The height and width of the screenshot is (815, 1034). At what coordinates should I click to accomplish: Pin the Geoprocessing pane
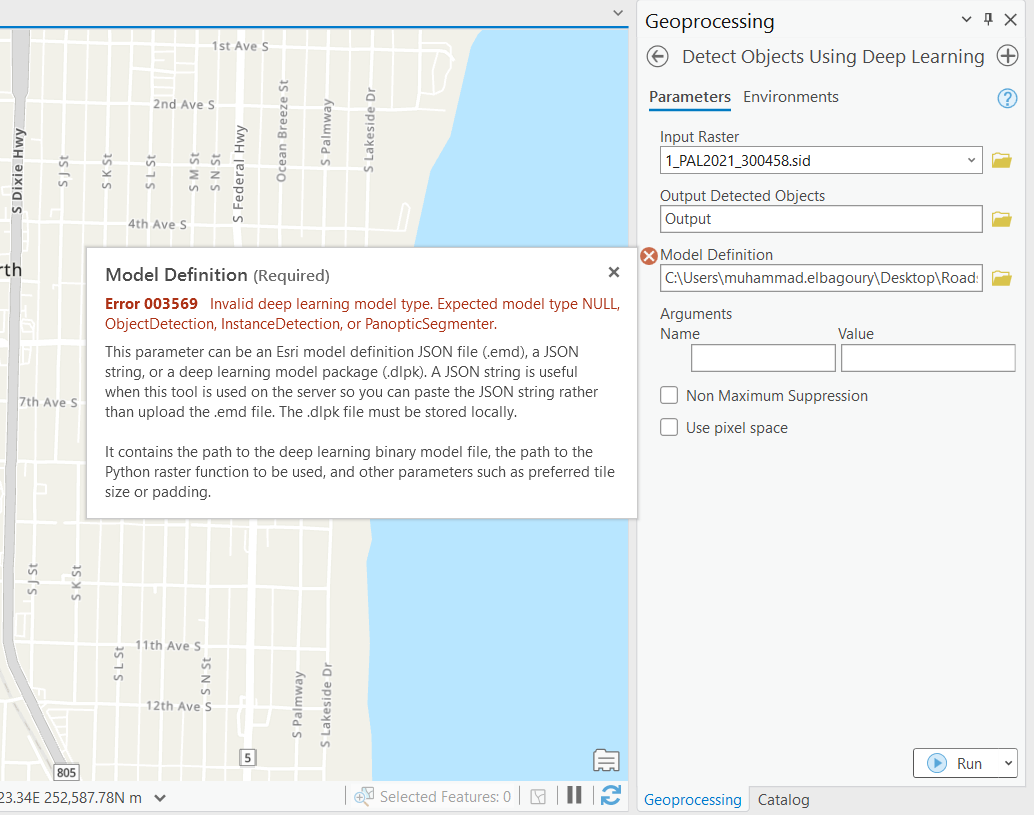989,20
